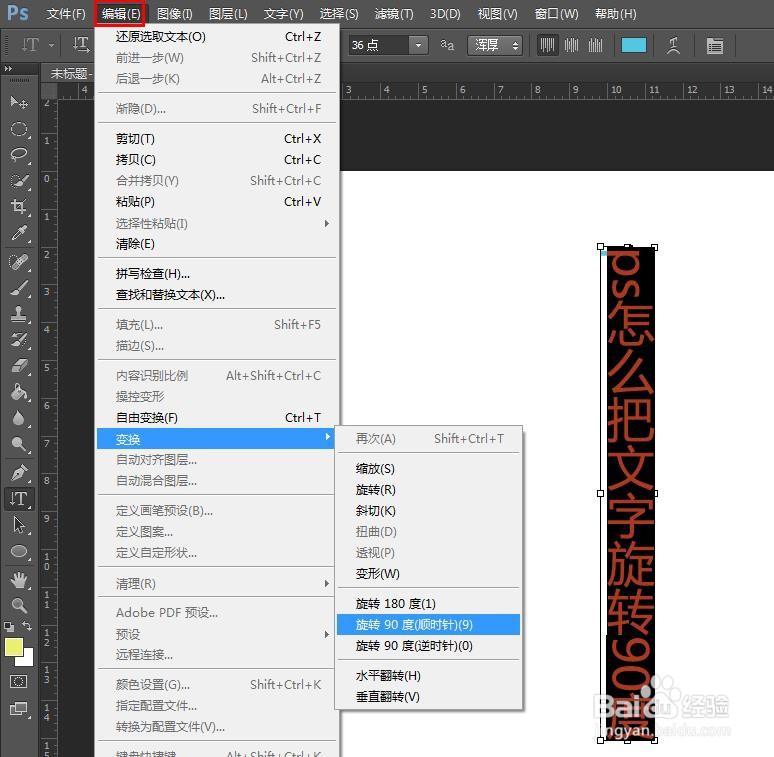This screenshot has height=757, width=774.
Task: Select the Move tool
Action: (19, 102)
